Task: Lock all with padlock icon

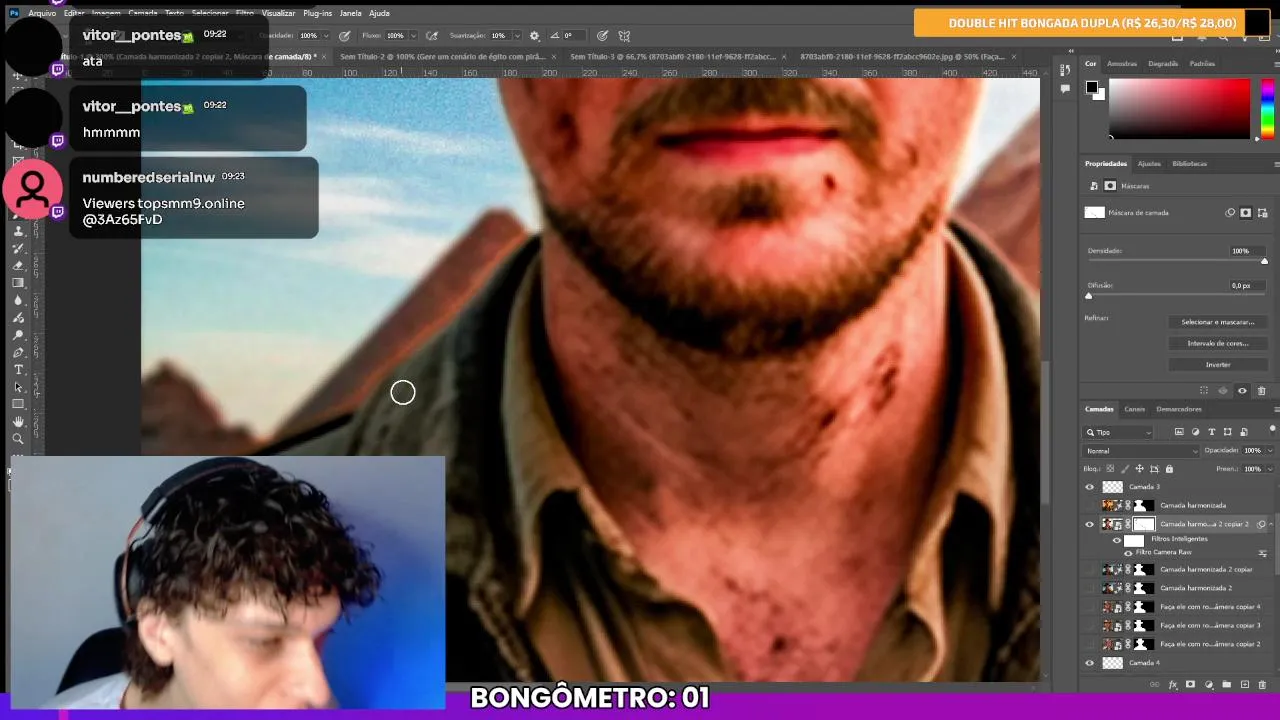Action: (1169, 469)
